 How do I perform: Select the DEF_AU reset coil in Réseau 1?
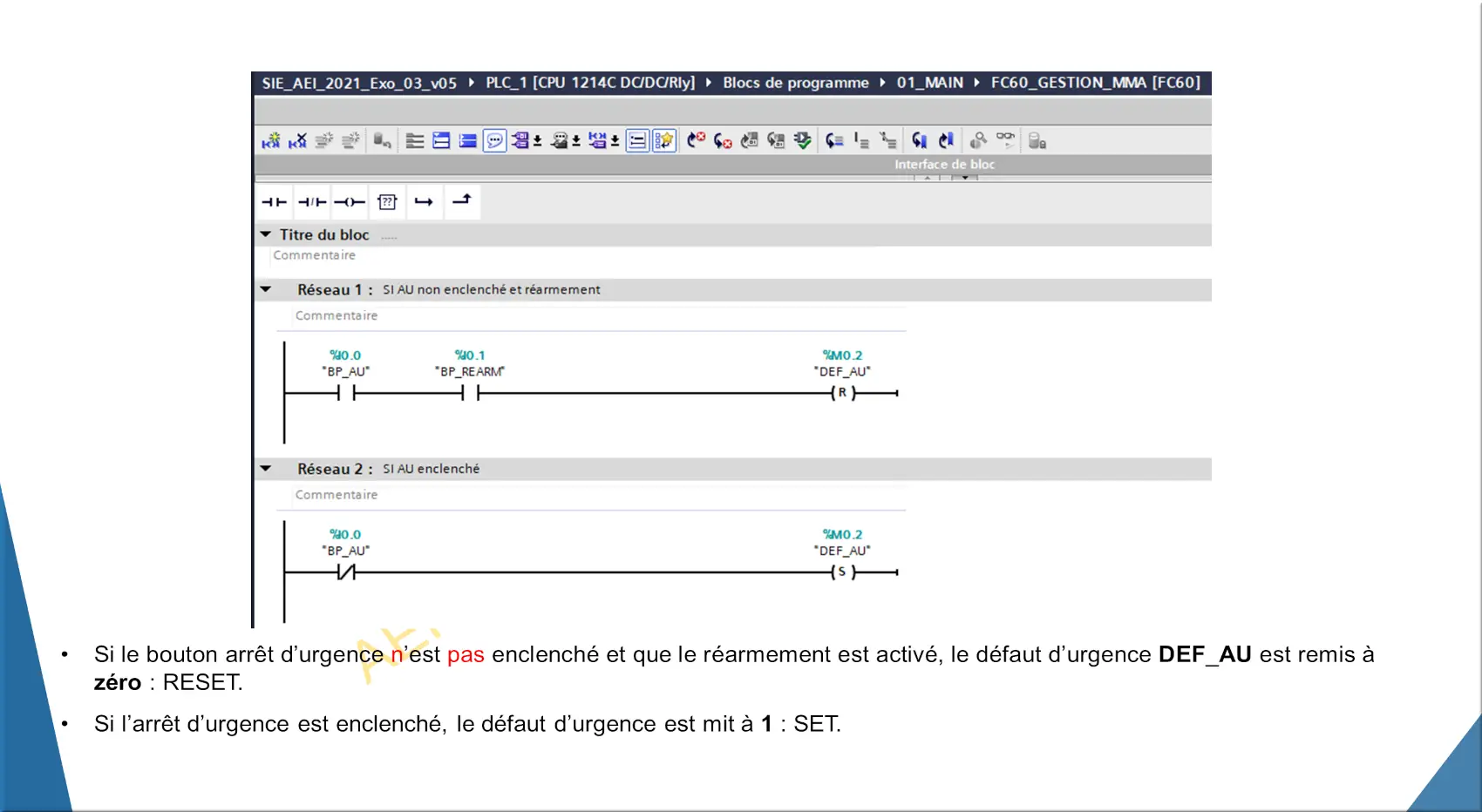(842, 394)
